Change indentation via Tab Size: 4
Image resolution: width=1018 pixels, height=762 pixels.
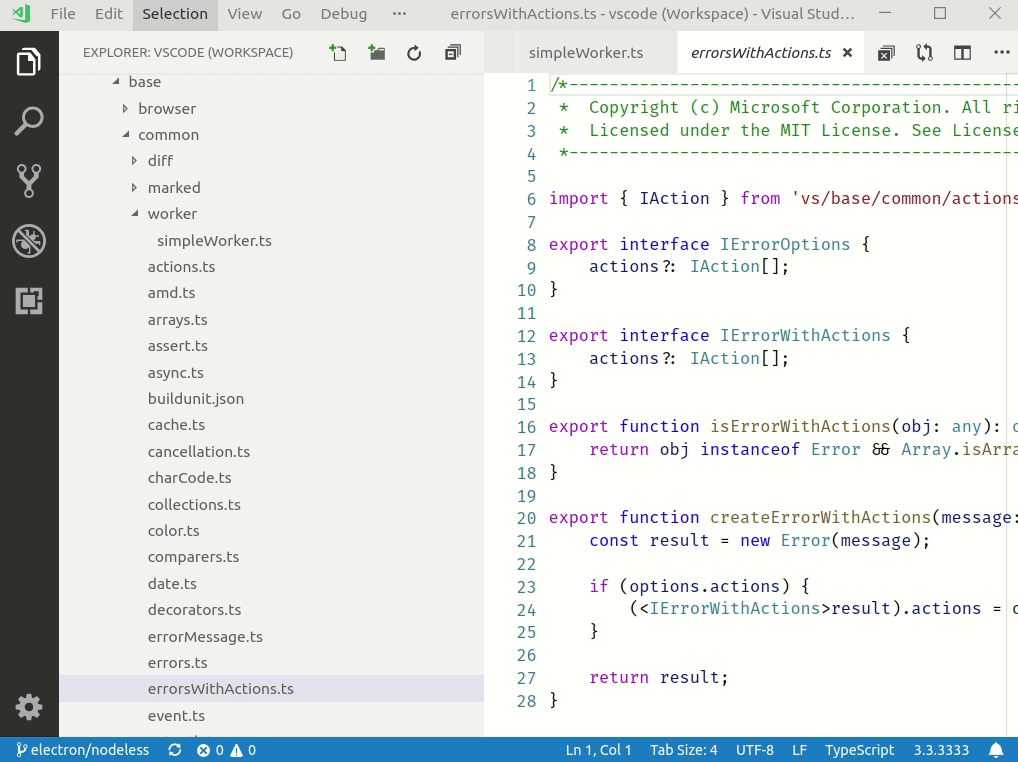[684, 750]
